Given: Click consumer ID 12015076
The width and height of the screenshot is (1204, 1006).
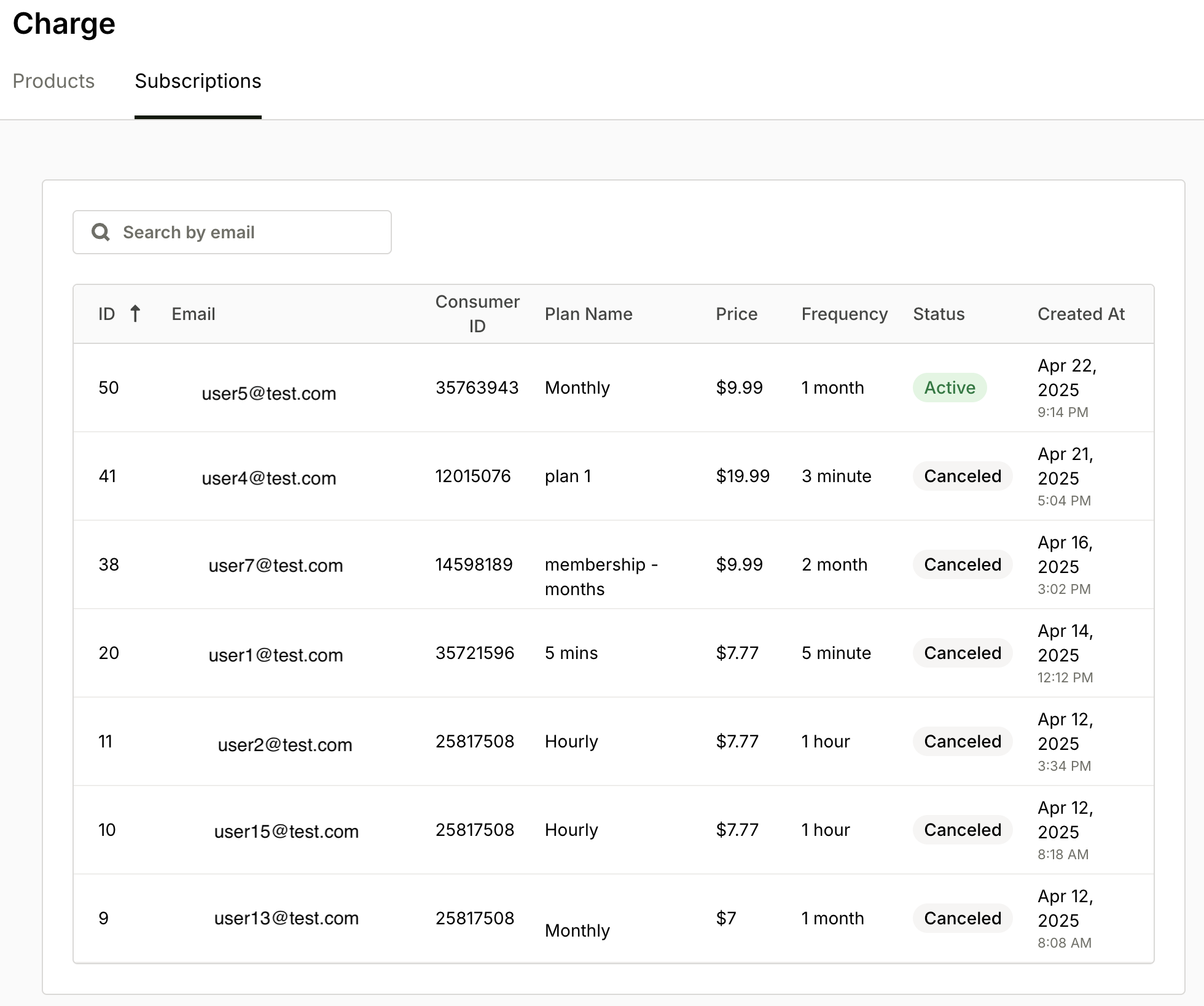Looking at the screenshot, I should (473, 476).
